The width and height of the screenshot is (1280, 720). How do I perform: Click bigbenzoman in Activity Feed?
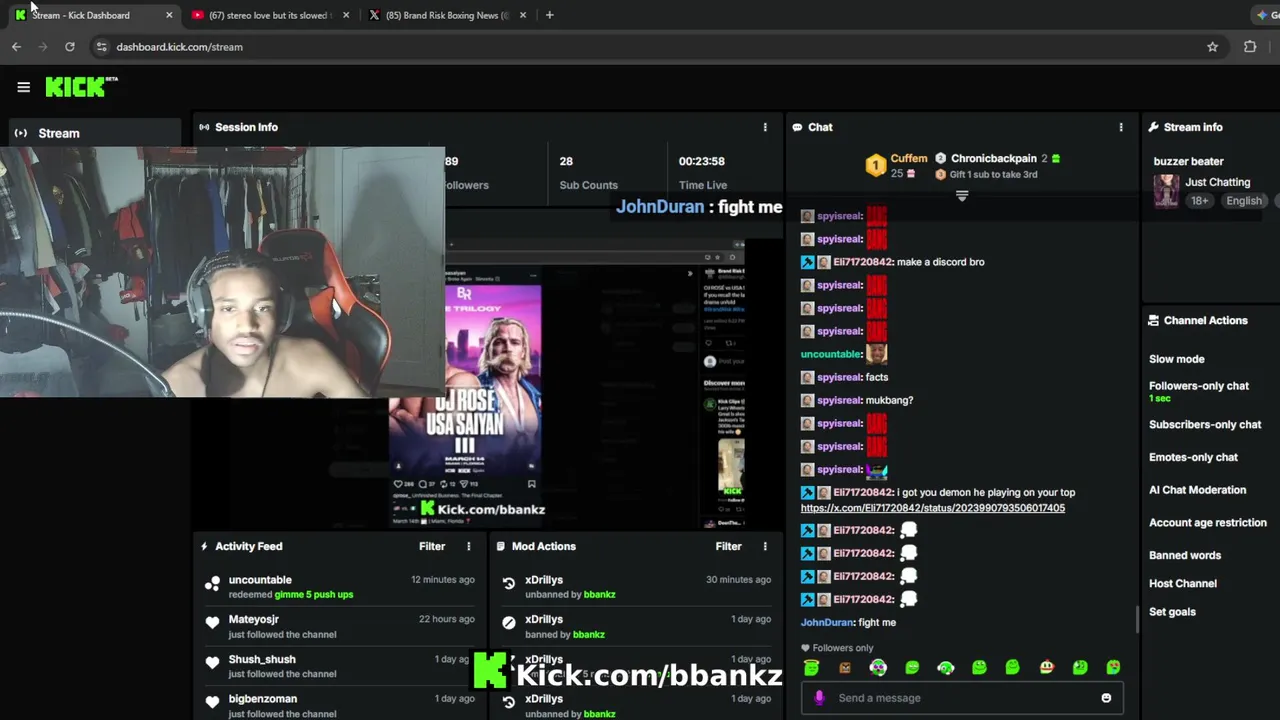coord(262,699)
